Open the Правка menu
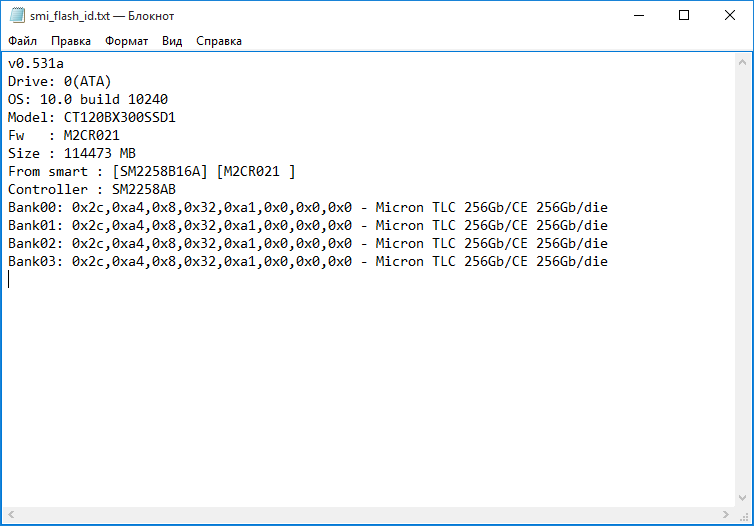Screen dimensions: 754x526 [71, 41]
